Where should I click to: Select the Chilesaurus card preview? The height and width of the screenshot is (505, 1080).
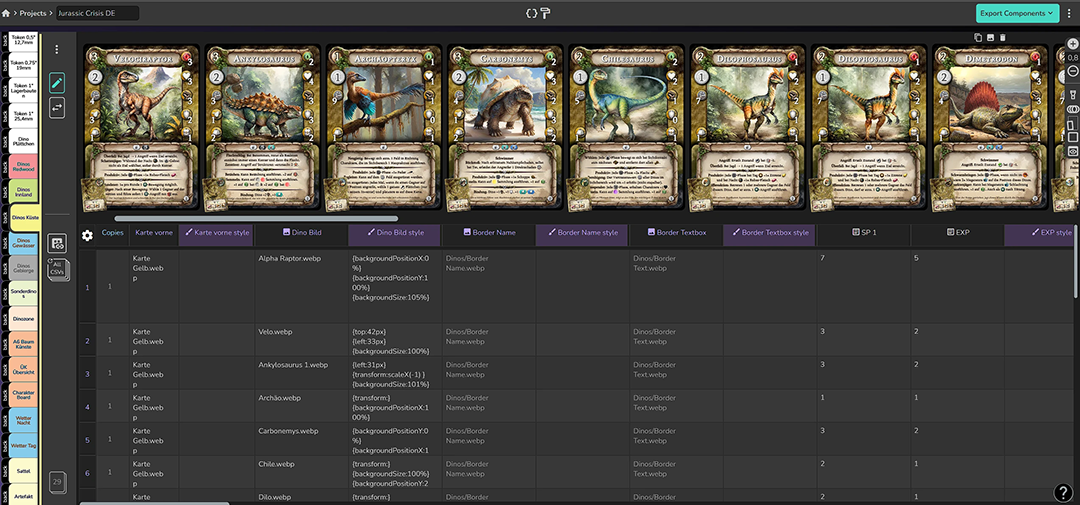(625, 128)
